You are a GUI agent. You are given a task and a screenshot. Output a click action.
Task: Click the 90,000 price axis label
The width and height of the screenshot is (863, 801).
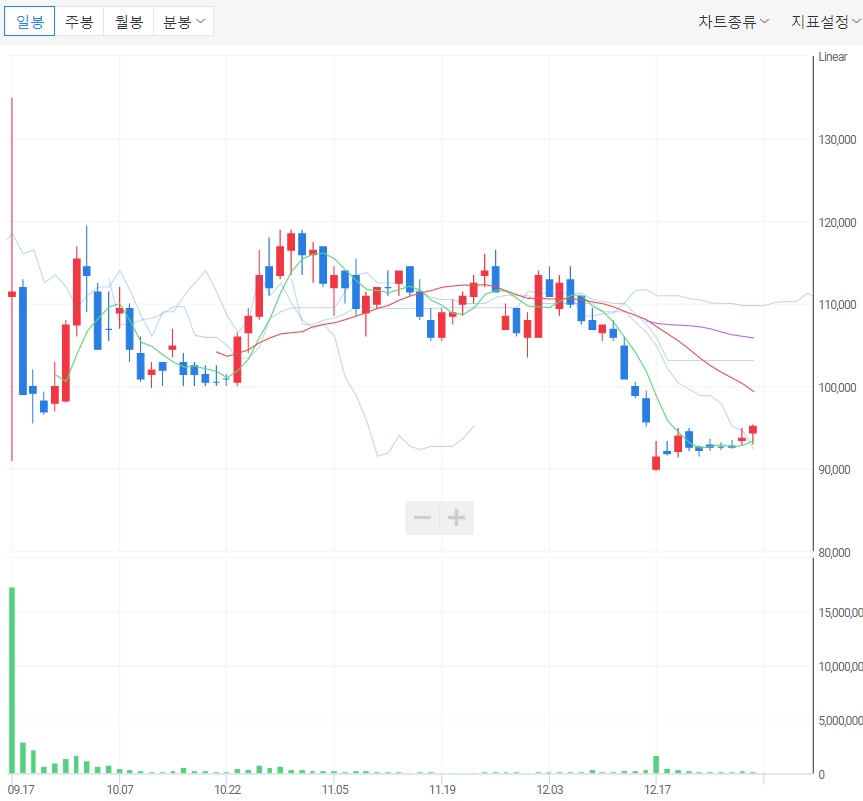pos(834,470)
